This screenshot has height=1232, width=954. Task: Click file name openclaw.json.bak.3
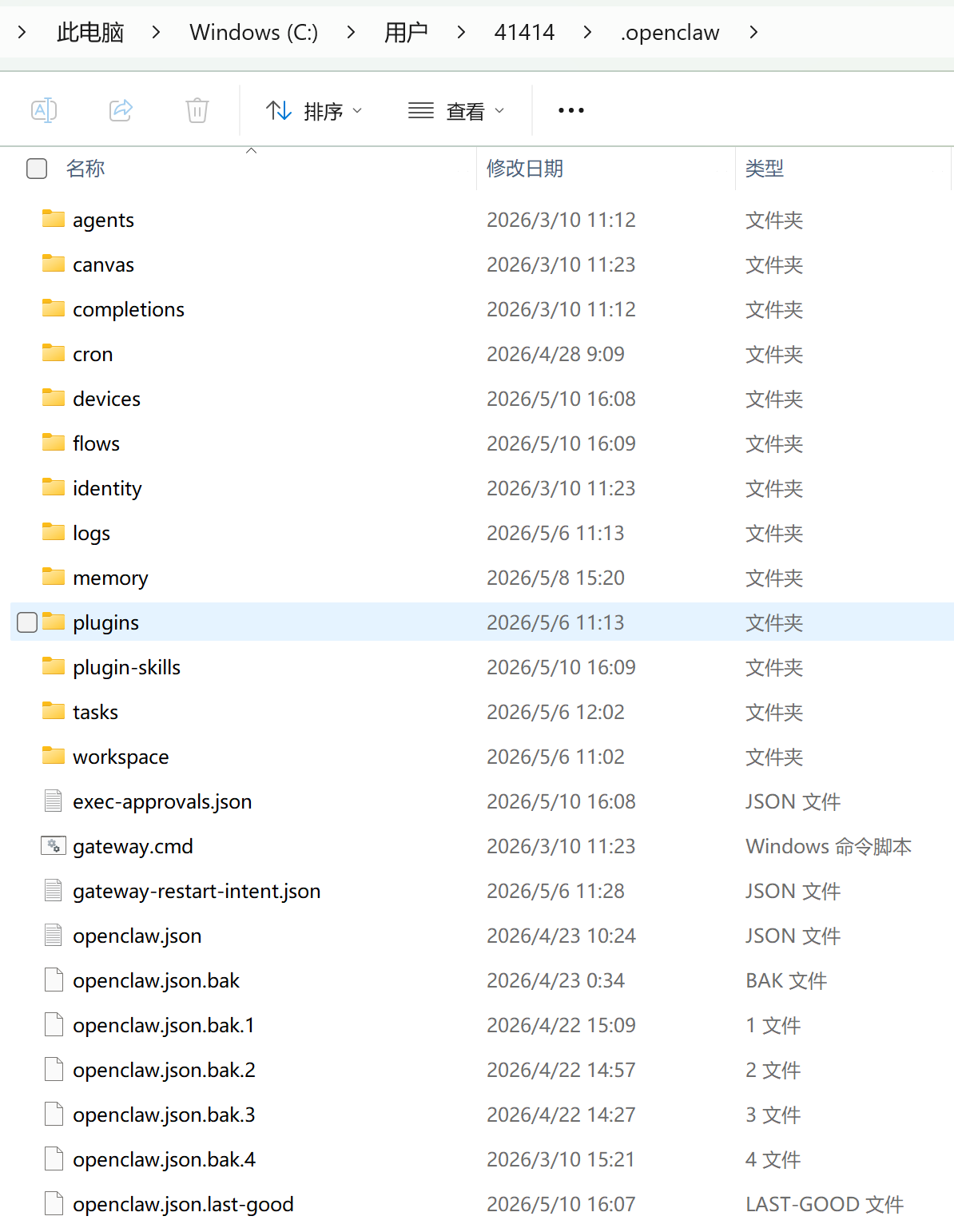tap(164, 1115)
